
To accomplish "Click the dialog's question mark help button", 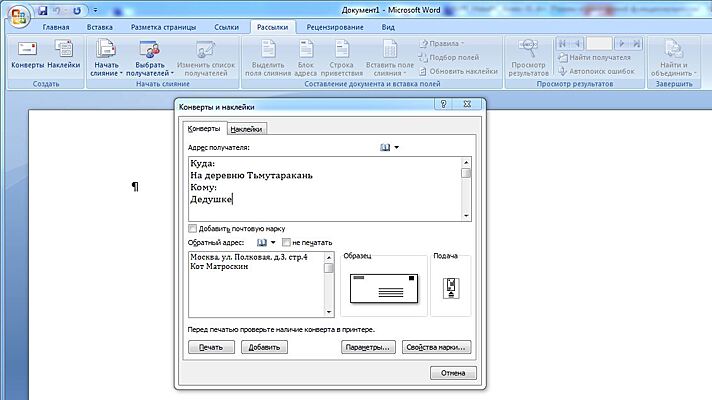I will [x=442, y=104].
